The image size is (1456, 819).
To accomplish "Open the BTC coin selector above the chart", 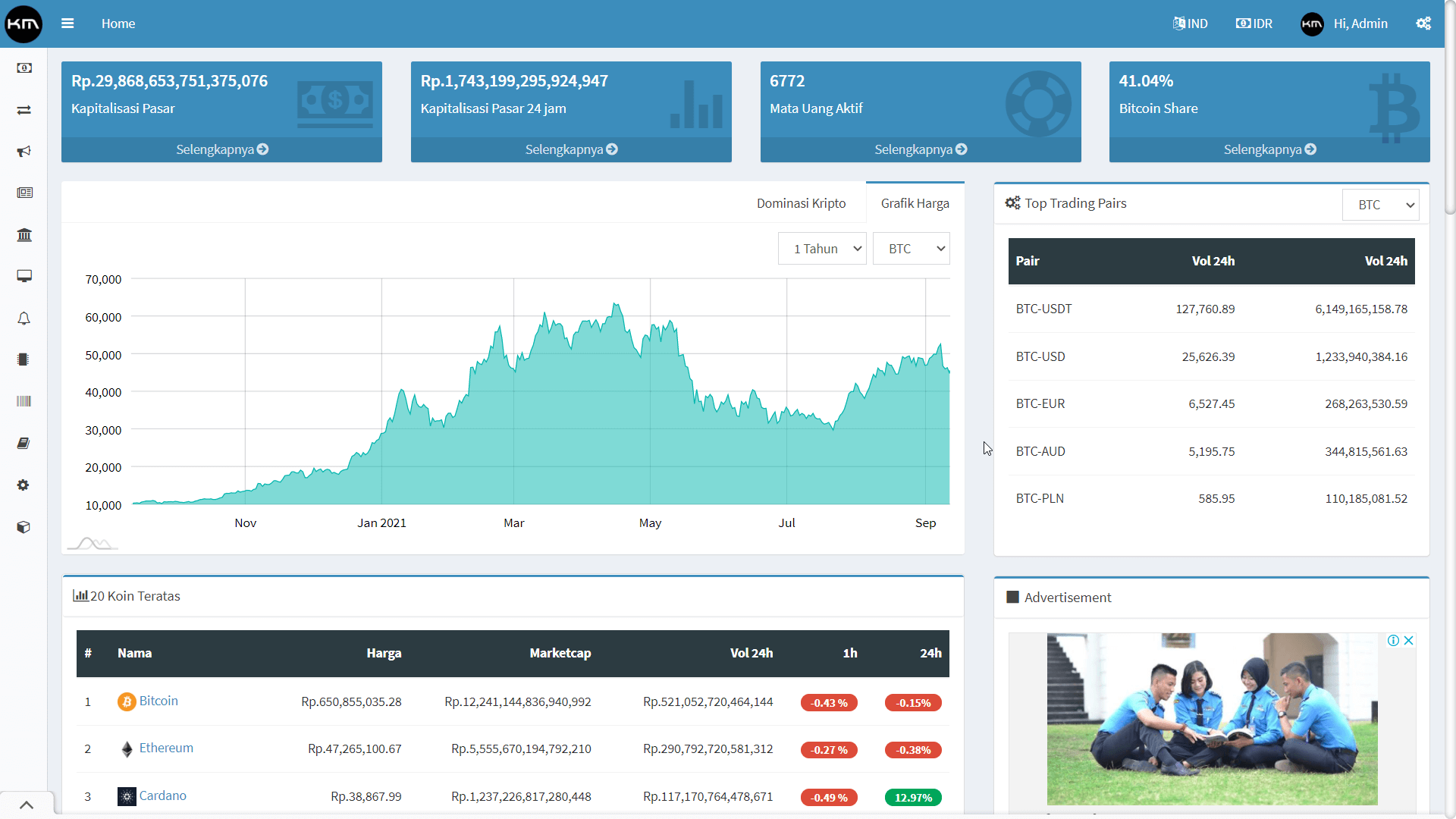I will click(911, 248).
